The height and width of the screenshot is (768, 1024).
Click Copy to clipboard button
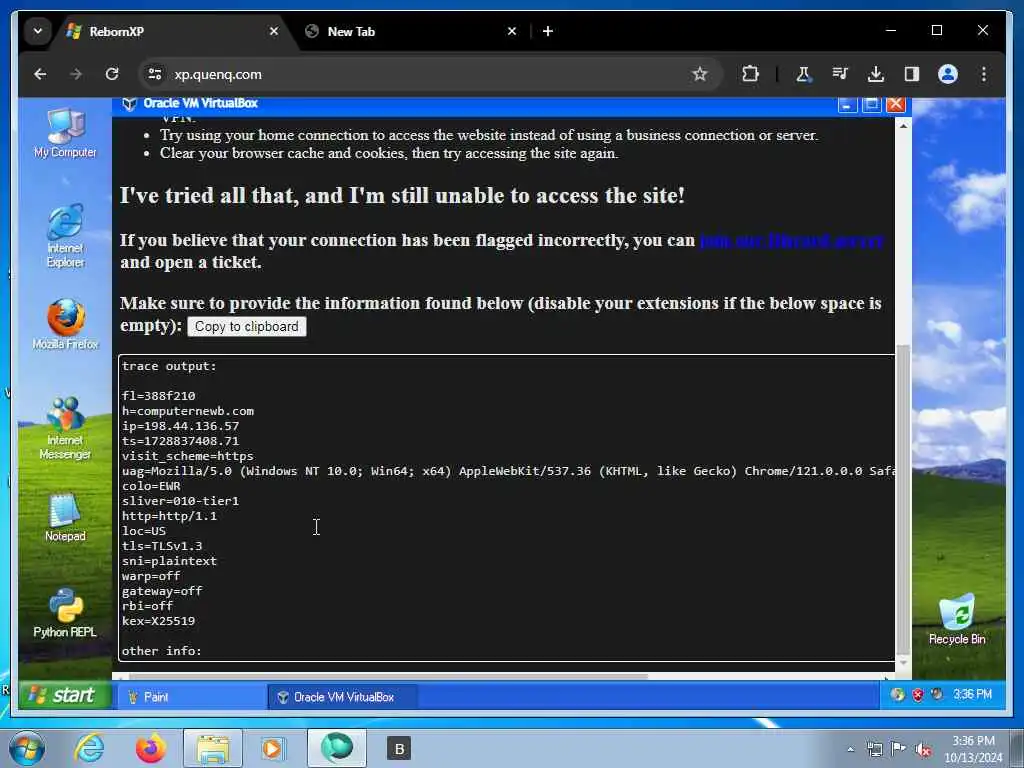246,327
